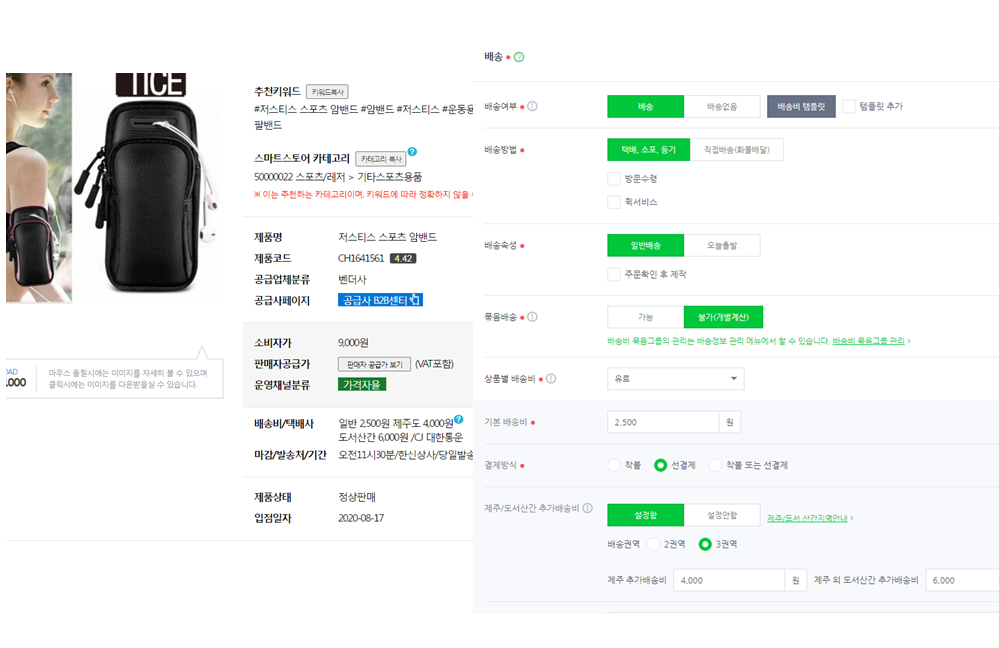Click the 가격자율 badge

click(361, 385)
